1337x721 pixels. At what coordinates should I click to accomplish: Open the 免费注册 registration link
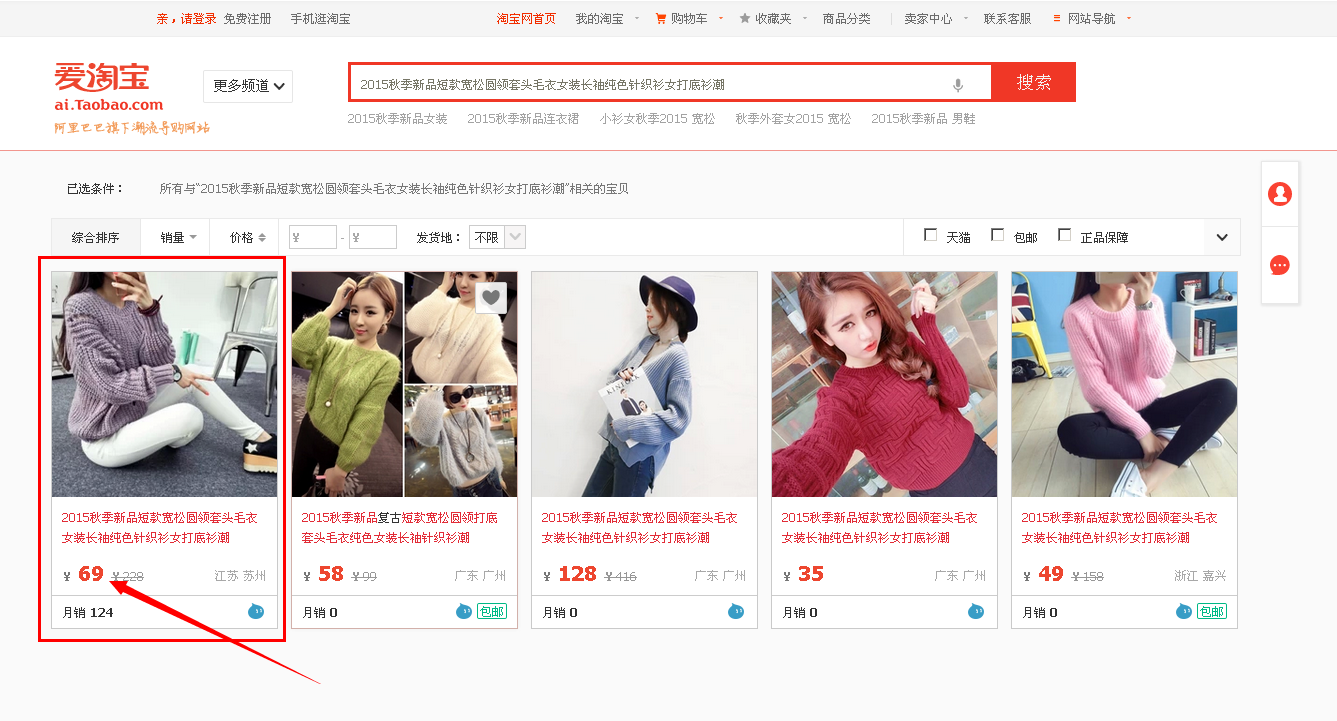(x=246, y=17)
